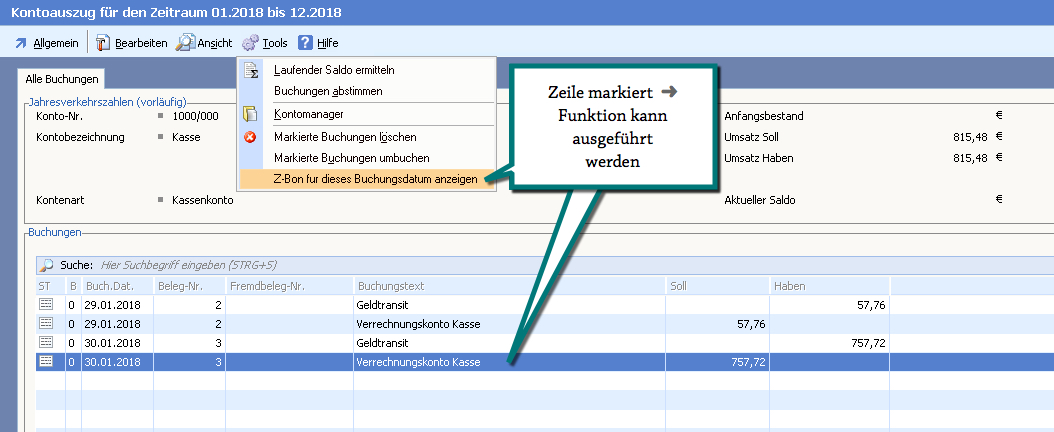
Task: Click the Kontomanager folder icon
Action: [x=251, y=114]
